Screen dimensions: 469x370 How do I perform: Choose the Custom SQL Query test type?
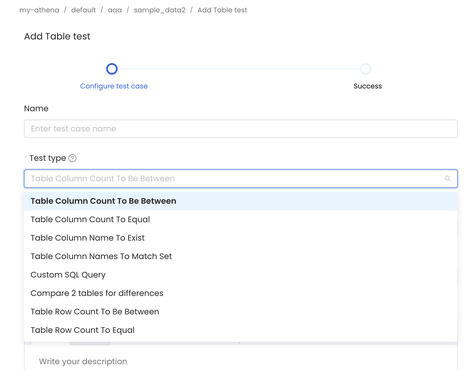tap(241, 275)
